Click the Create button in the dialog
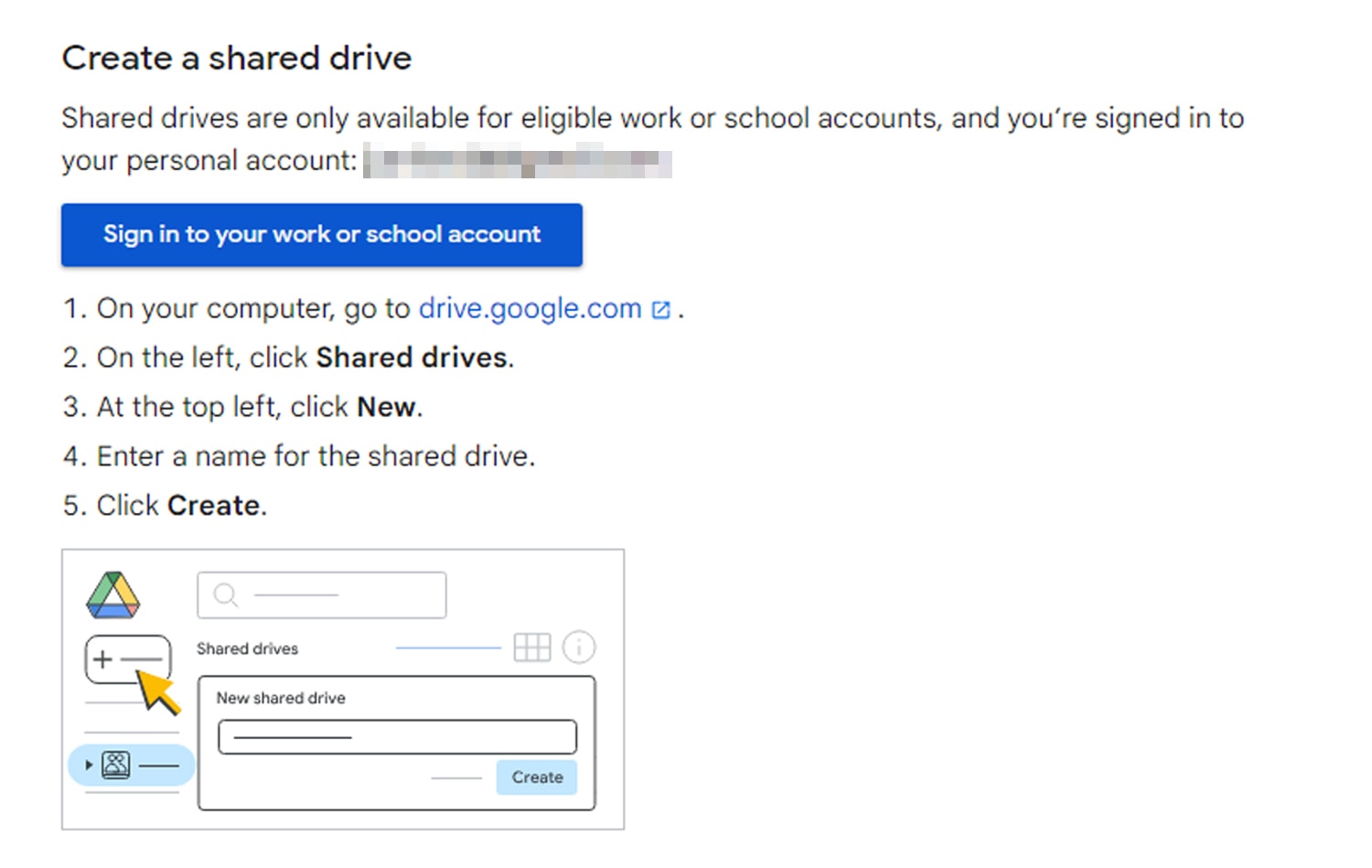This screenshot has height=868, width=1372. coord(536,777)
